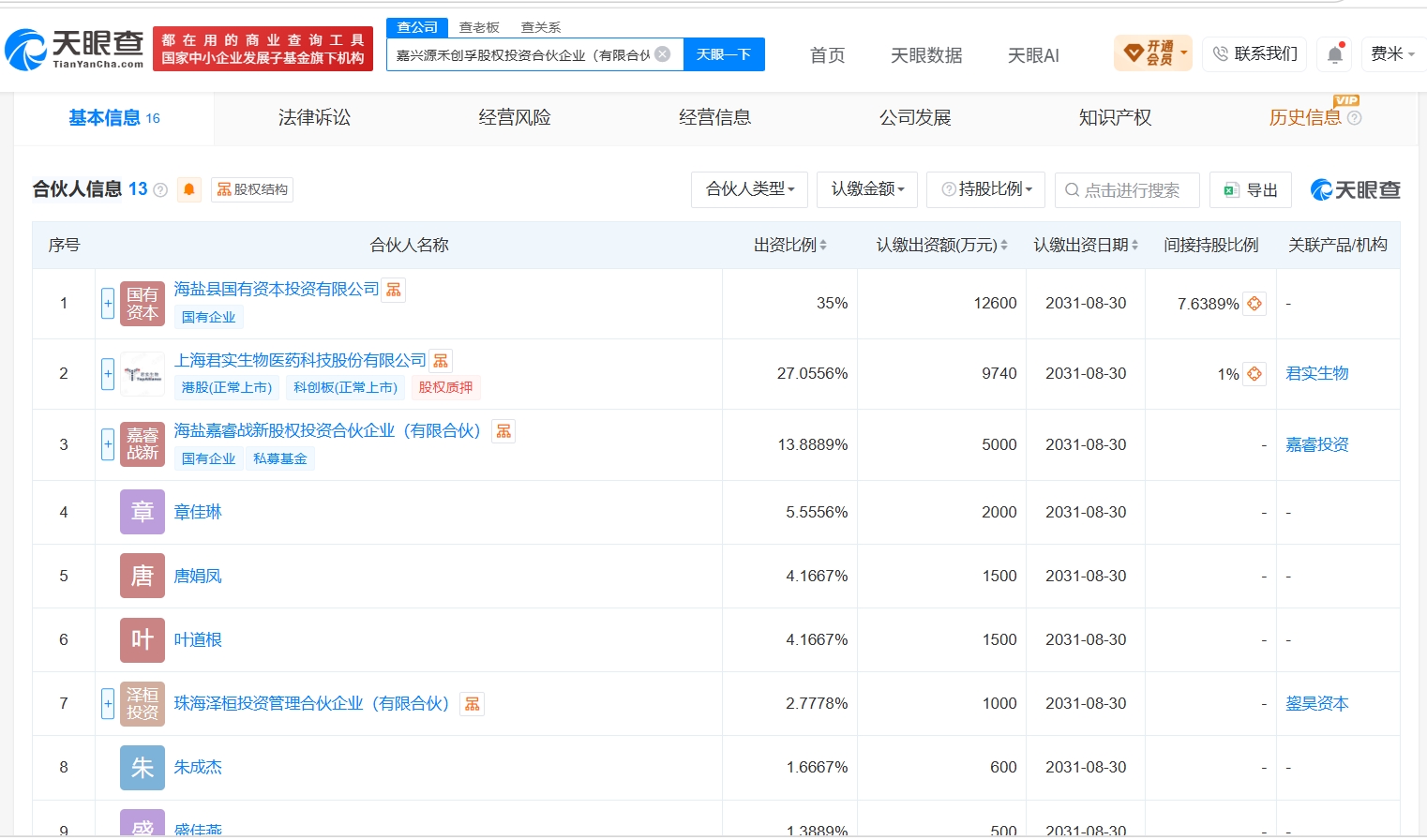This screenshot has width=1427, height=840.
Task: Click the 君实生物 company logo thumbnail
Action: point(143,374)
